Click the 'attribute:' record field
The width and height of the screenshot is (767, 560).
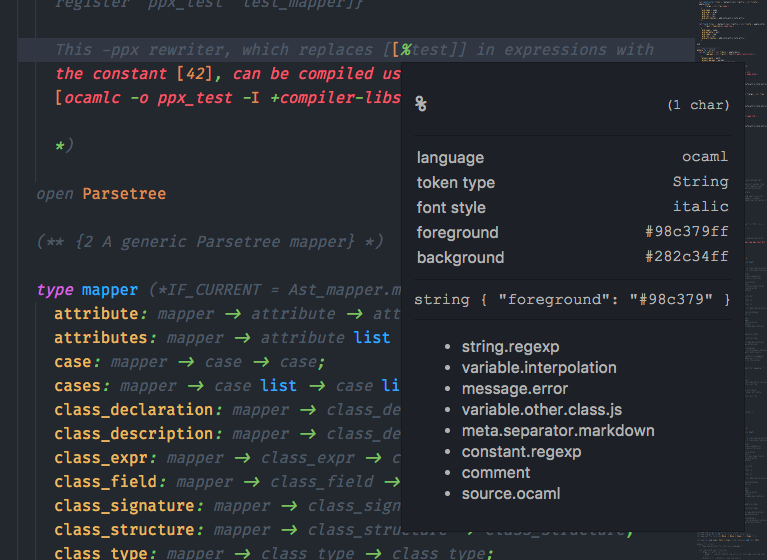(x=100, y=314)
